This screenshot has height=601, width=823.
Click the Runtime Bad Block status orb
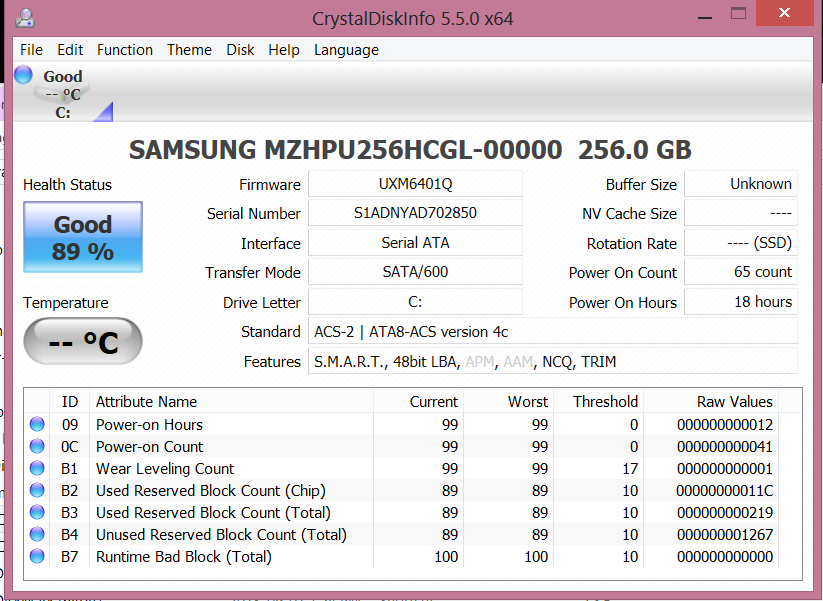pos(37,557)
